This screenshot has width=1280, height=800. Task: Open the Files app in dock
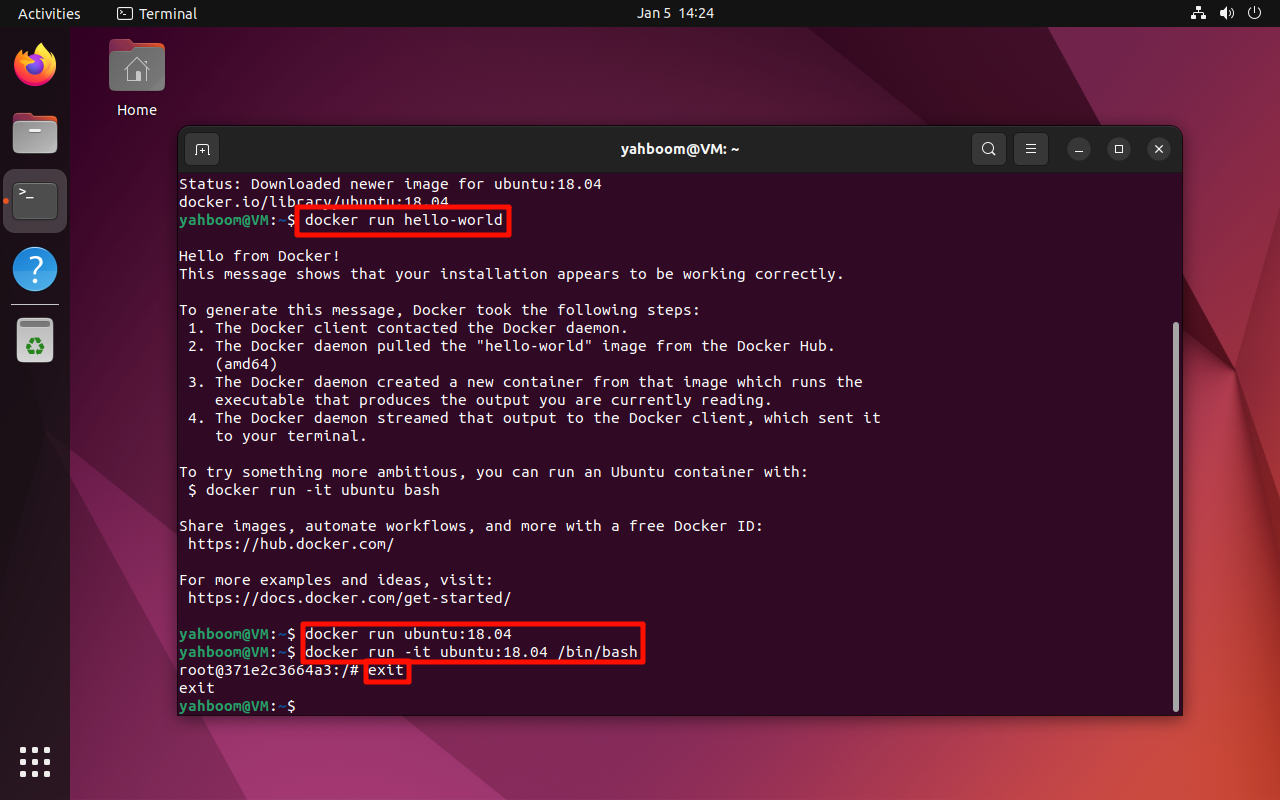35,133
